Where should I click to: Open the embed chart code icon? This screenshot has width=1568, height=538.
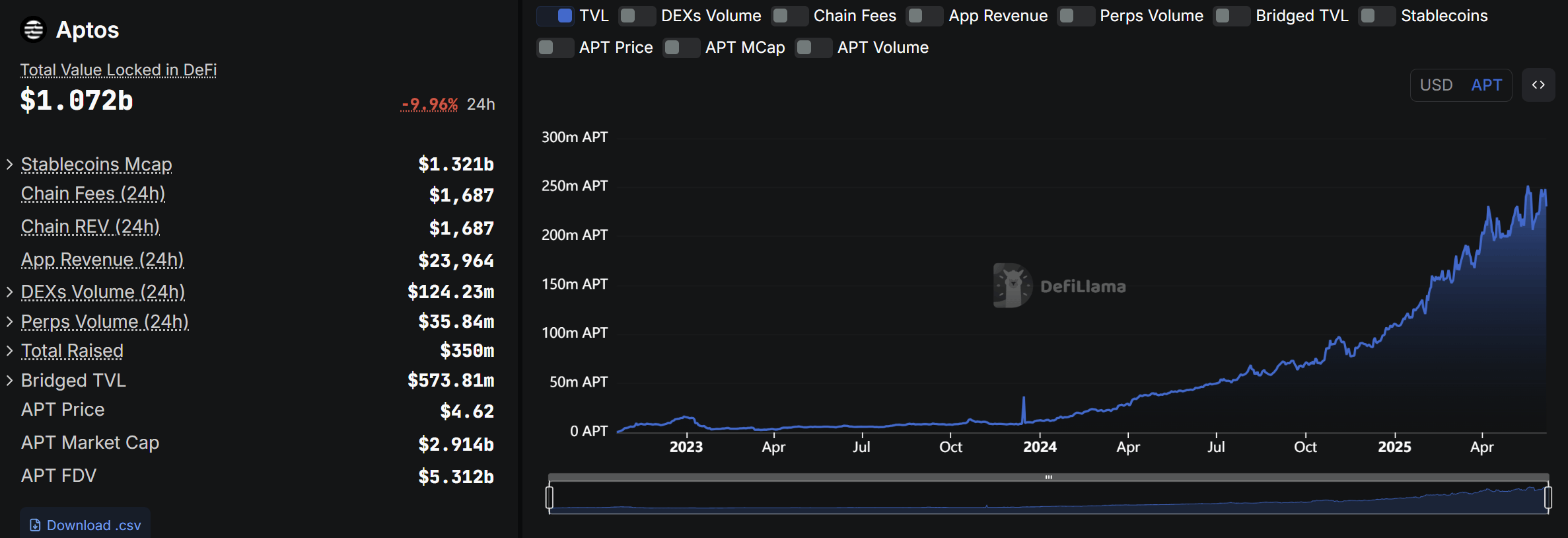pos(1538,85)
